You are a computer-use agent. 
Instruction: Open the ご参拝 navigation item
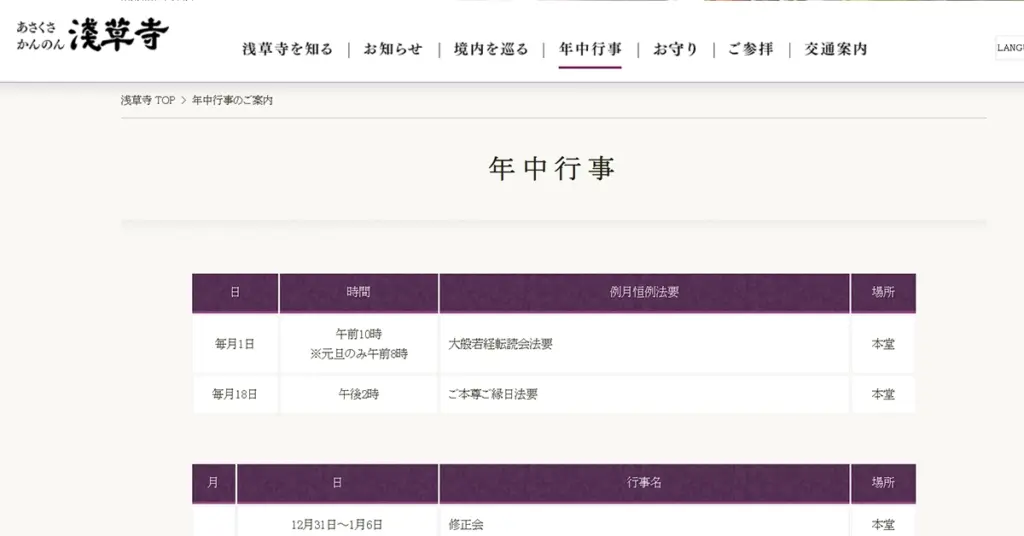click(x=750, y=49)
